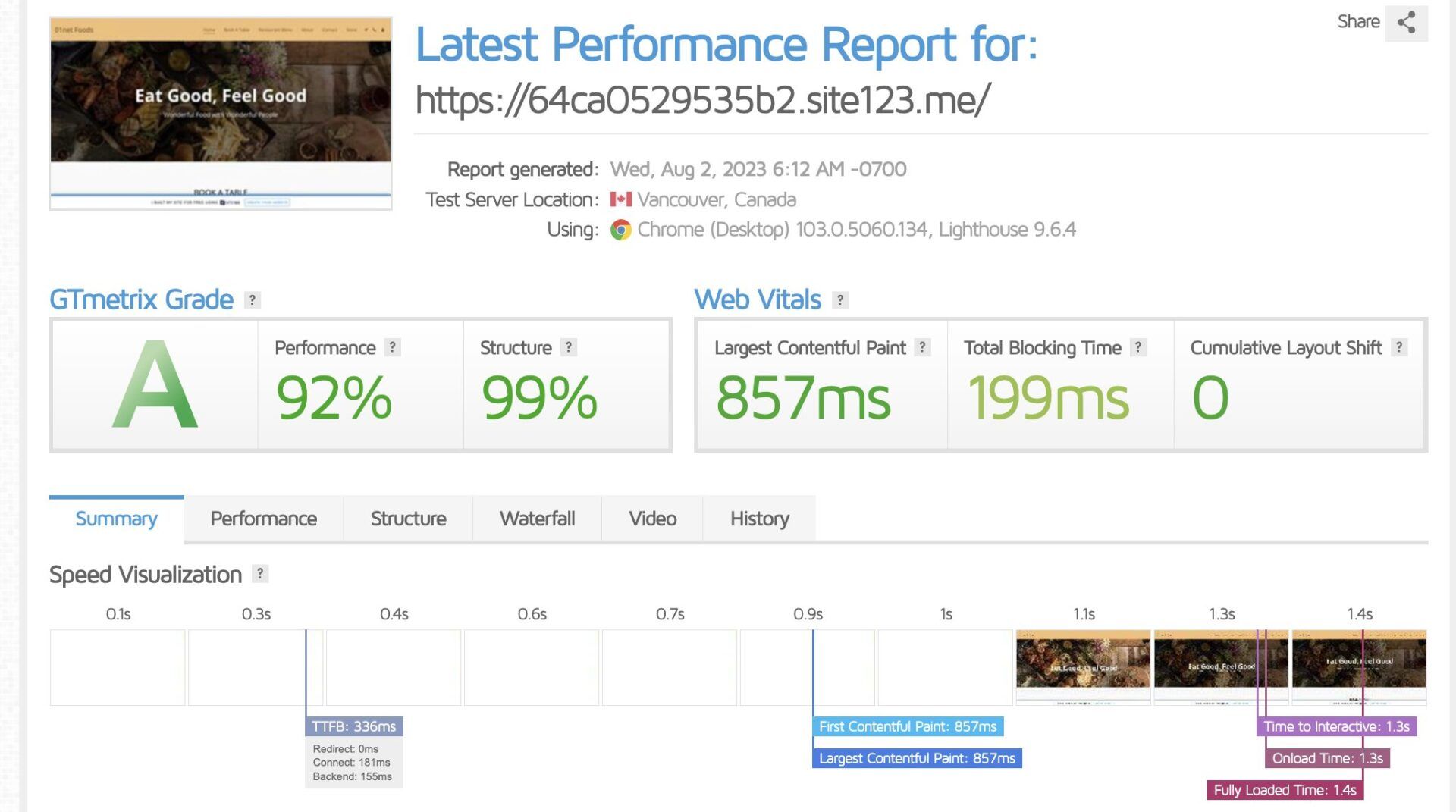Click the Cumulative Layout Shift value 0
1456x812 pixels.
1210,397
